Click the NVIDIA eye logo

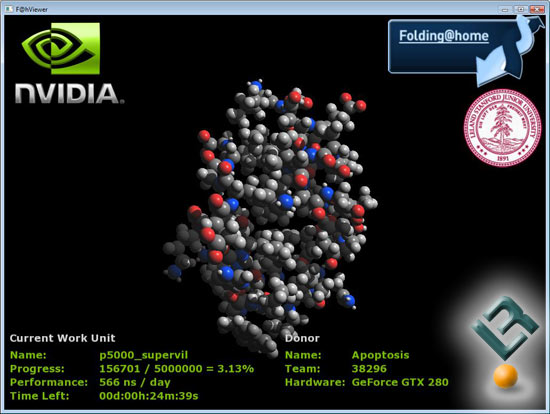[61, 48]
